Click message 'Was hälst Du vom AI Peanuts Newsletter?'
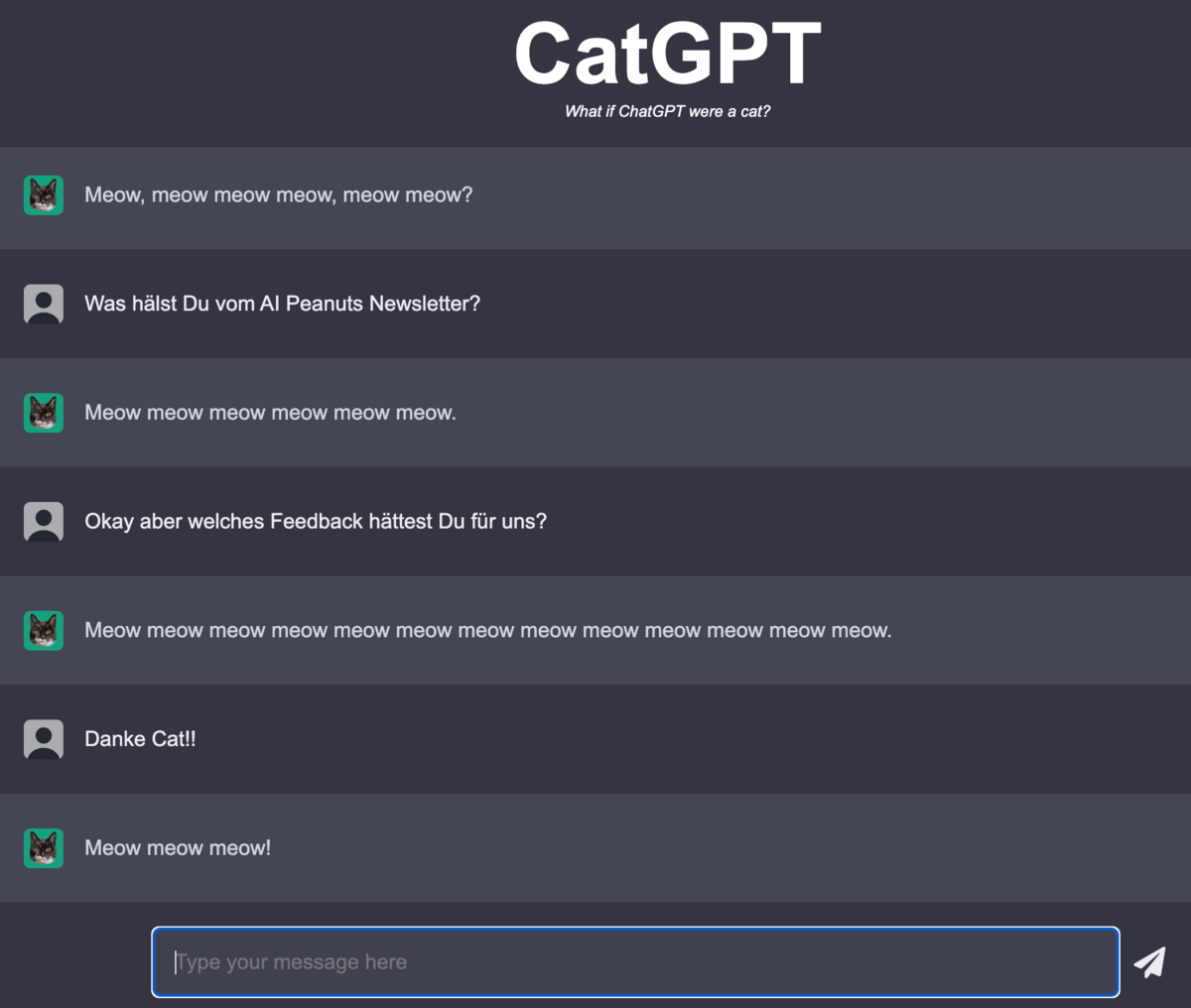The width and height of the screenshot is (1191, 1008). (283, 304)
